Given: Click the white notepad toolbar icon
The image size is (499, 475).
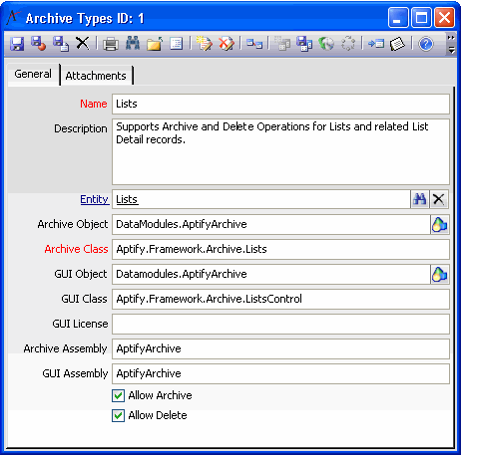Looking at the screenshot, I should (397, 44).
